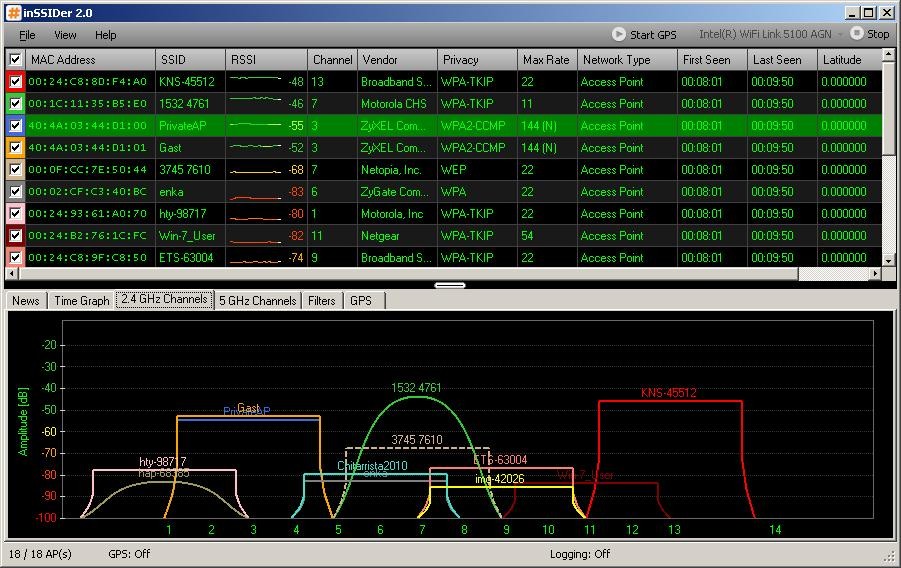Viewport: 901px width, 568px height.
Task: Click the resize grip in status bar corner
Action: [890, 556]
